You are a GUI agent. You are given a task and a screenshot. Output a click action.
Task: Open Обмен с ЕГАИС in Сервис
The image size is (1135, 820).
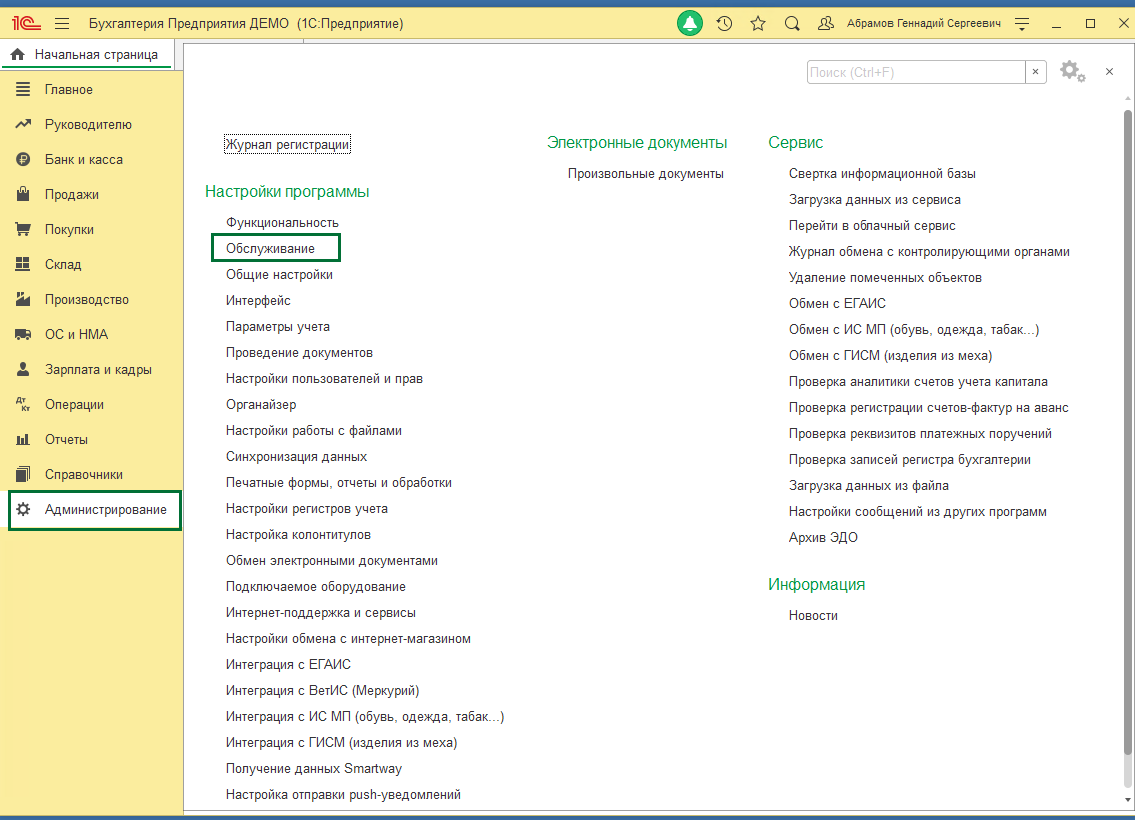[837, 304]
